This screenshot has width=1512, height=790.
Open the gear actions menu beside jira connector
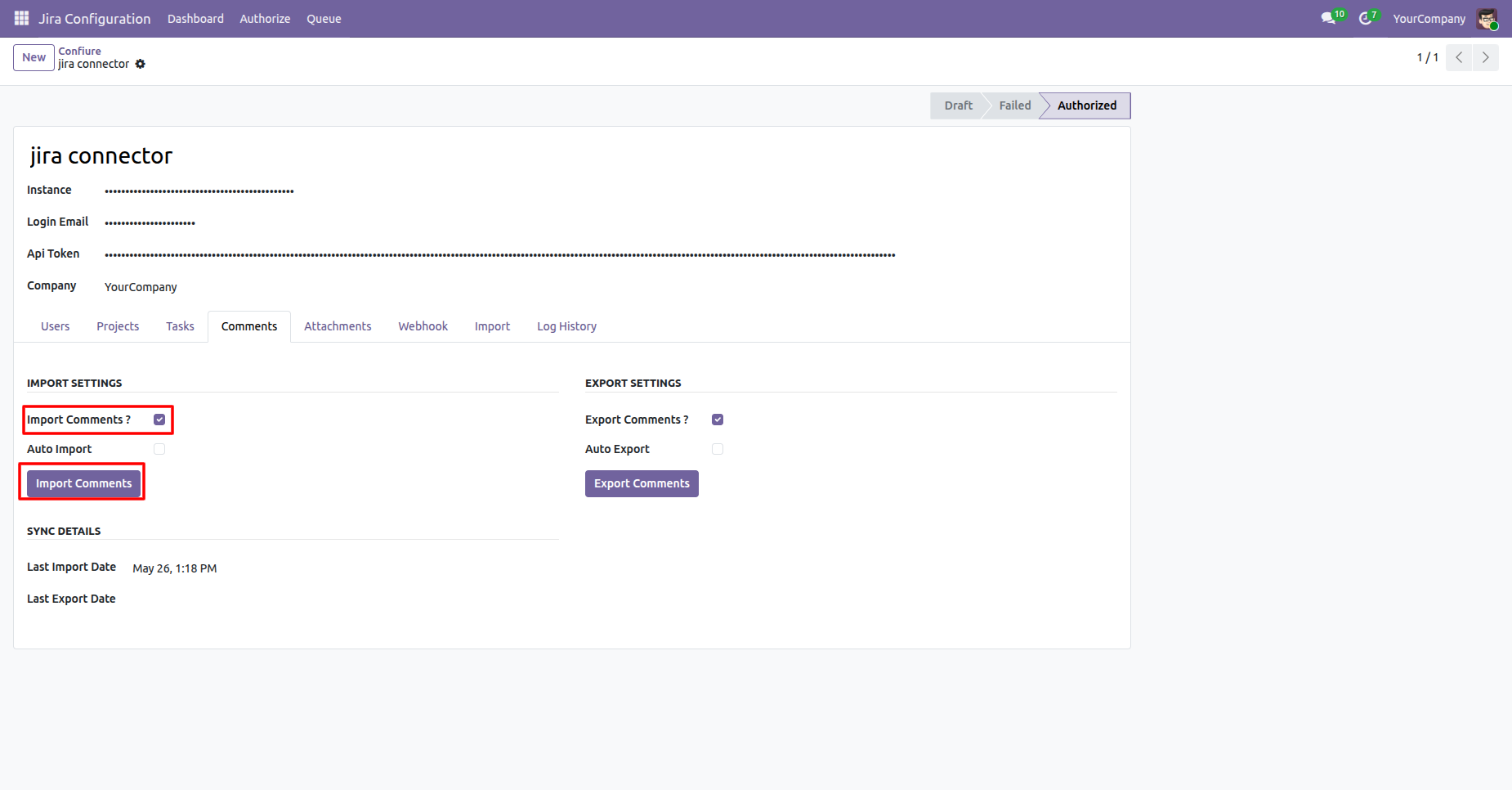(141, 64)
